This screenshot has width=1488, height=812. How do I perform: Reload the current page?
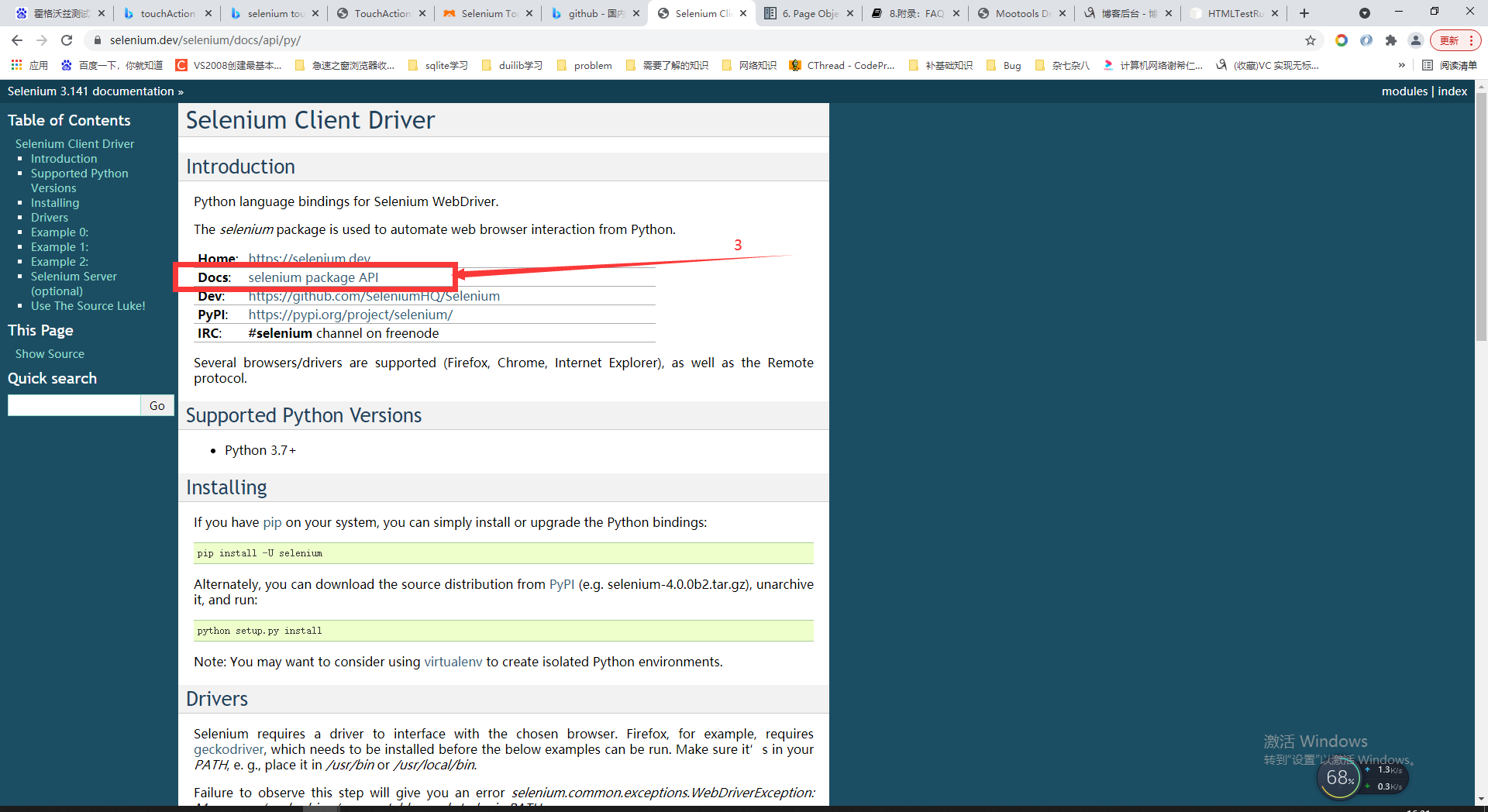pyautogui.click(x=67, y=40)
